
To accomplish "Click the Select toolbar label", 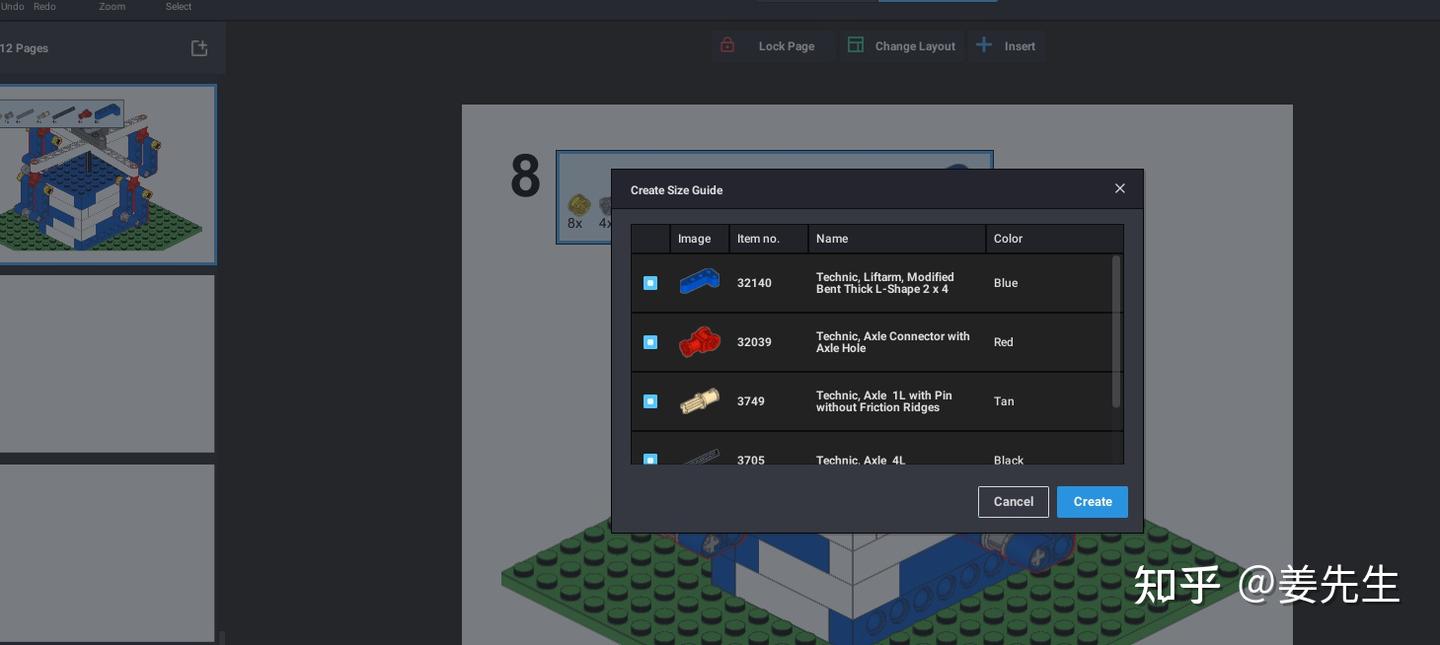I will pos(179,6).
